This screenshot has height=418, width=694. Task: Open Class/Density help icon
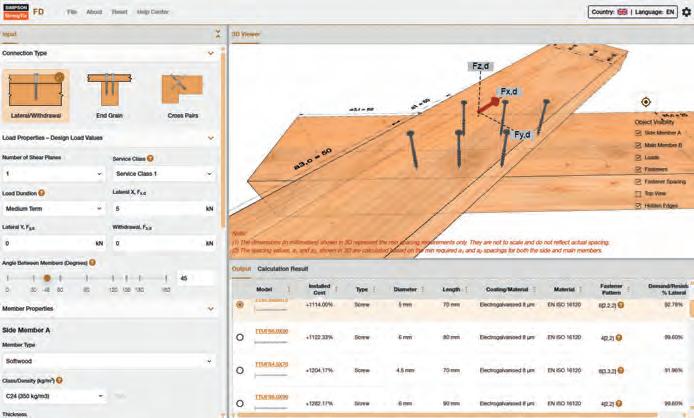coord(59,380)
